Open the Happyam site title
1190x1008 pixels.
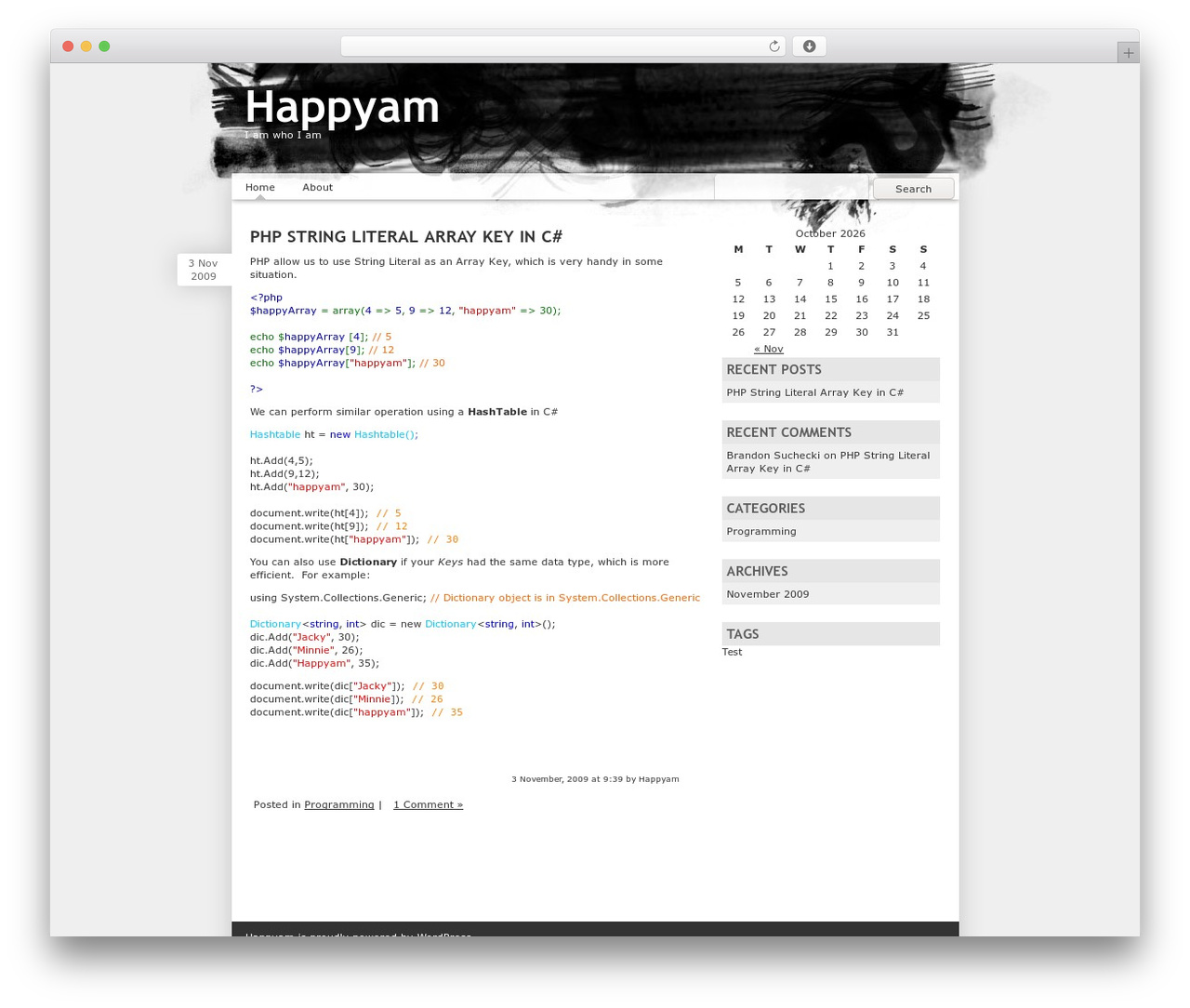pos(342,106)
